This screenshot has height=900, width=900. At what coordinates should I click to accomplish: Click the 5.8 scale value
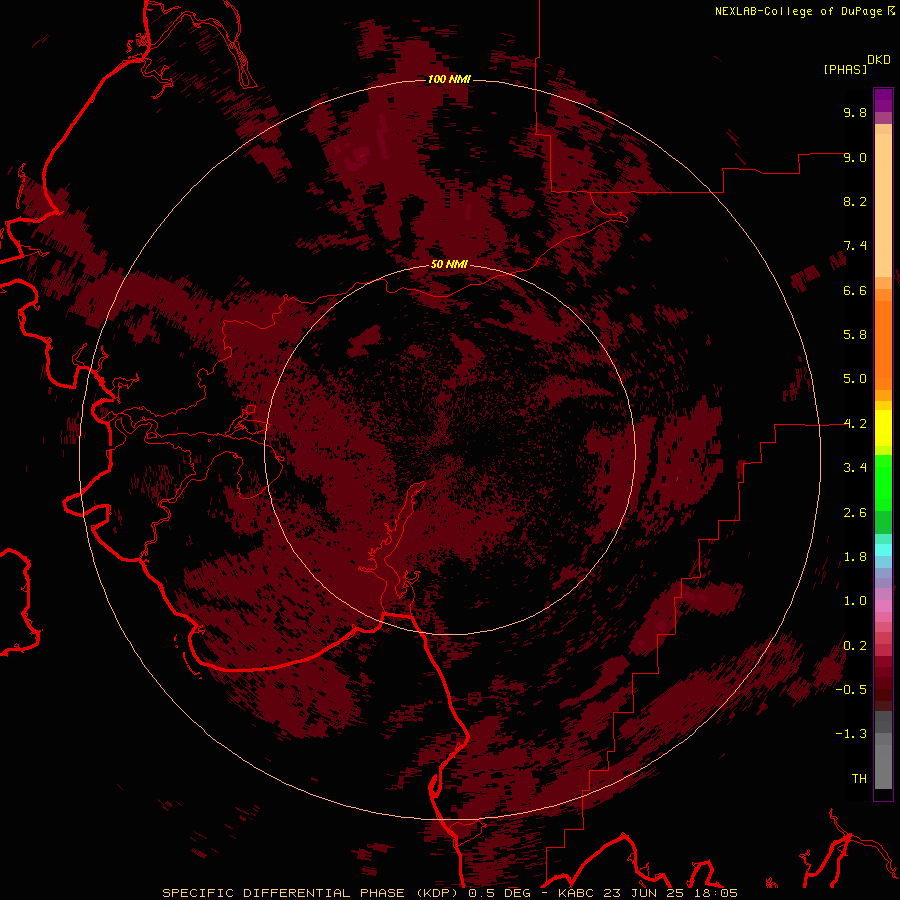click(x=855, y=335)
